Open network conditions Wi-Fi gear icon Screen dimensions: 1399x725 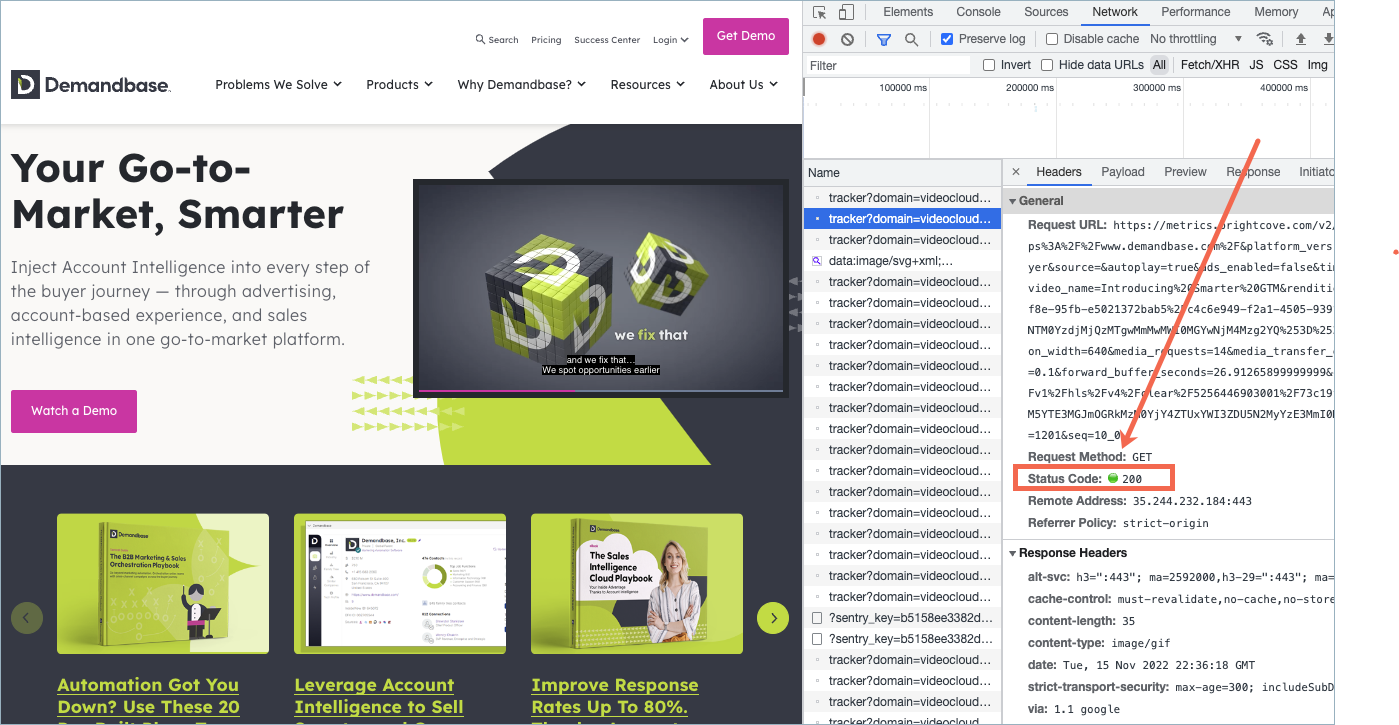(x=1265, y=39)
